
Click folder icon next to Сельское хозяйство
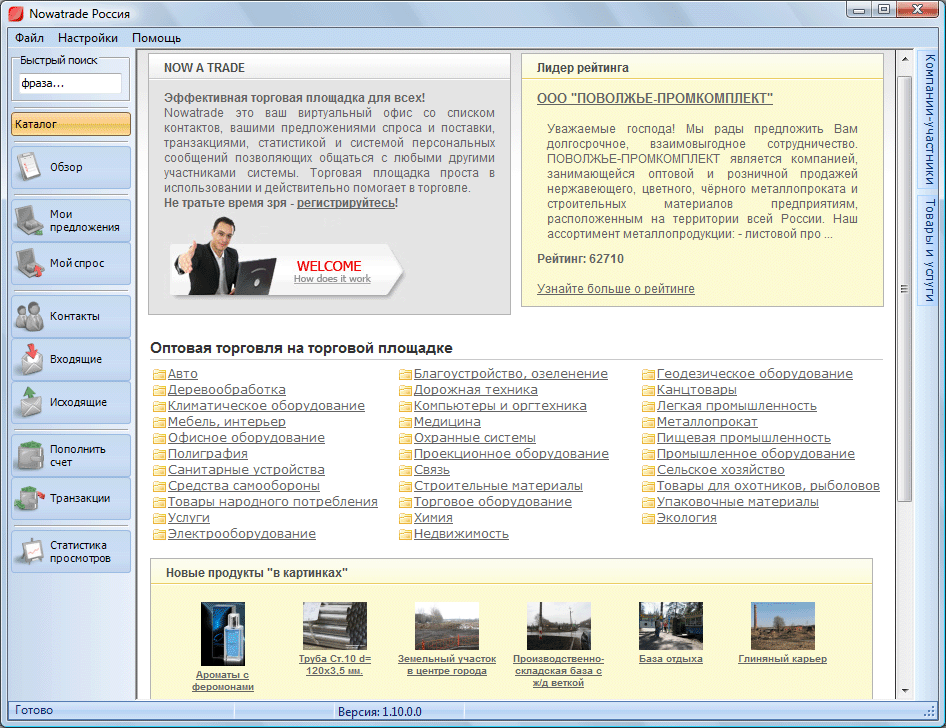649,470
